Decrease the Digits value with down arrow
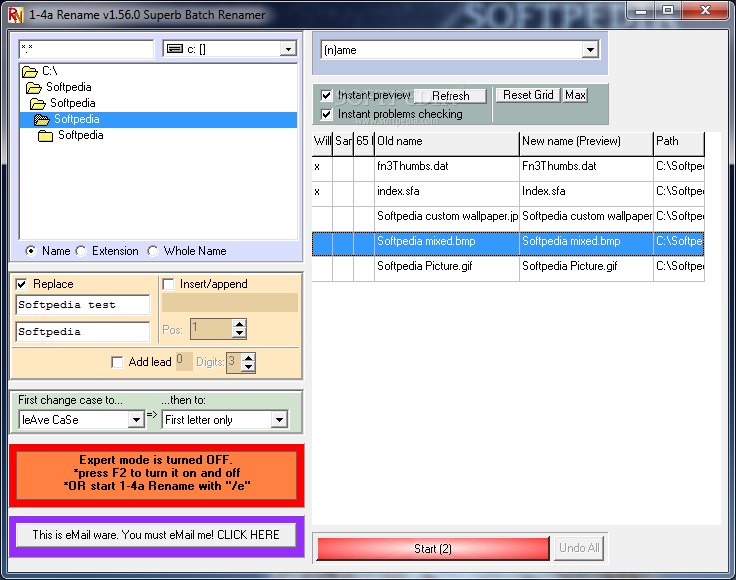 [x=248, y=367]
